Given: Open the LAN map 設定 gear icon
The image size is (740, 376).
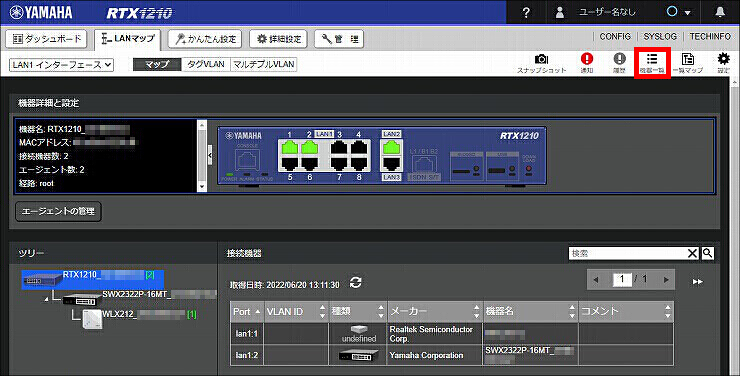Looking at the screenshot, I should coord(723,63).
